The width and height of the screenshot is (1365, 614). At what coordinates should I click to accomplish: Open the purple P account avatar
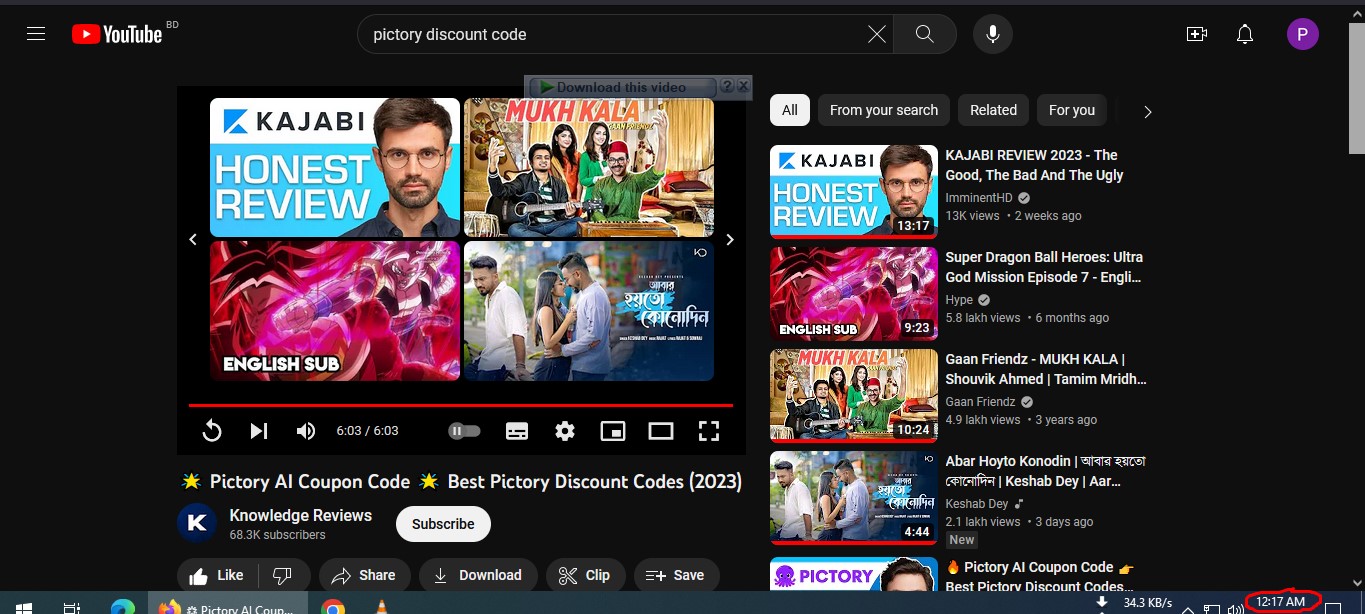[x=1302, y=35]
